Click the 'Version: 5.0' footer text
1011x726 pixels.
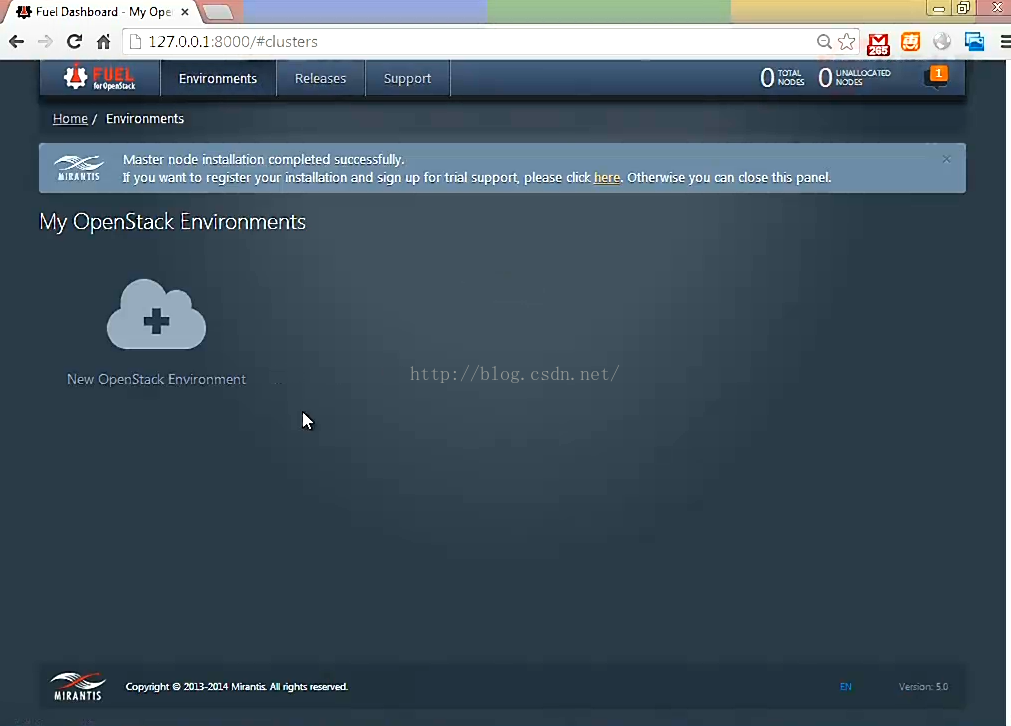[x=923, y=687]
